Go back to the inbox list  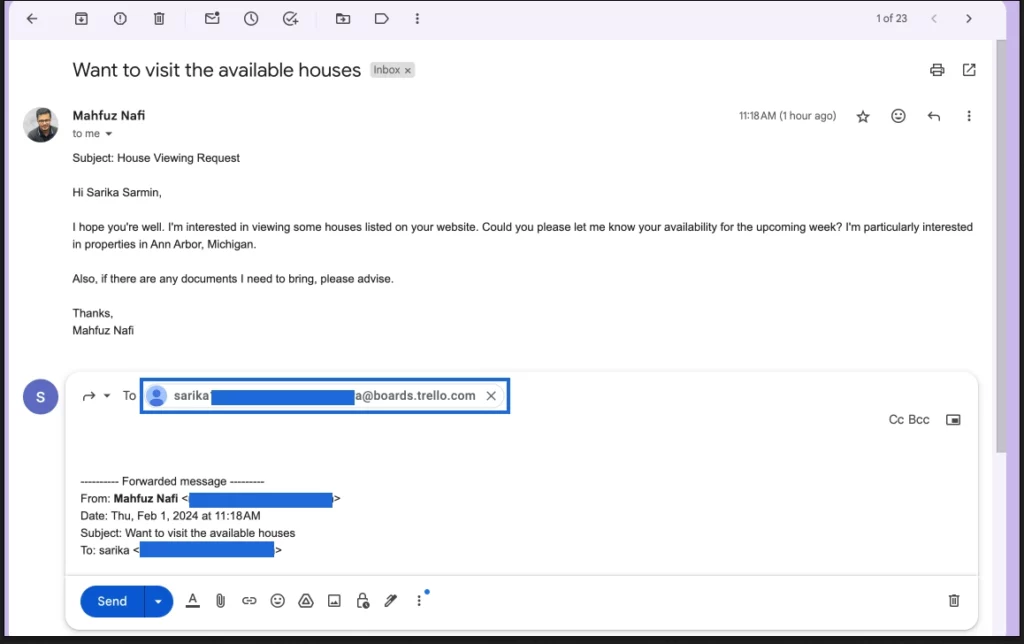point(31,18)
